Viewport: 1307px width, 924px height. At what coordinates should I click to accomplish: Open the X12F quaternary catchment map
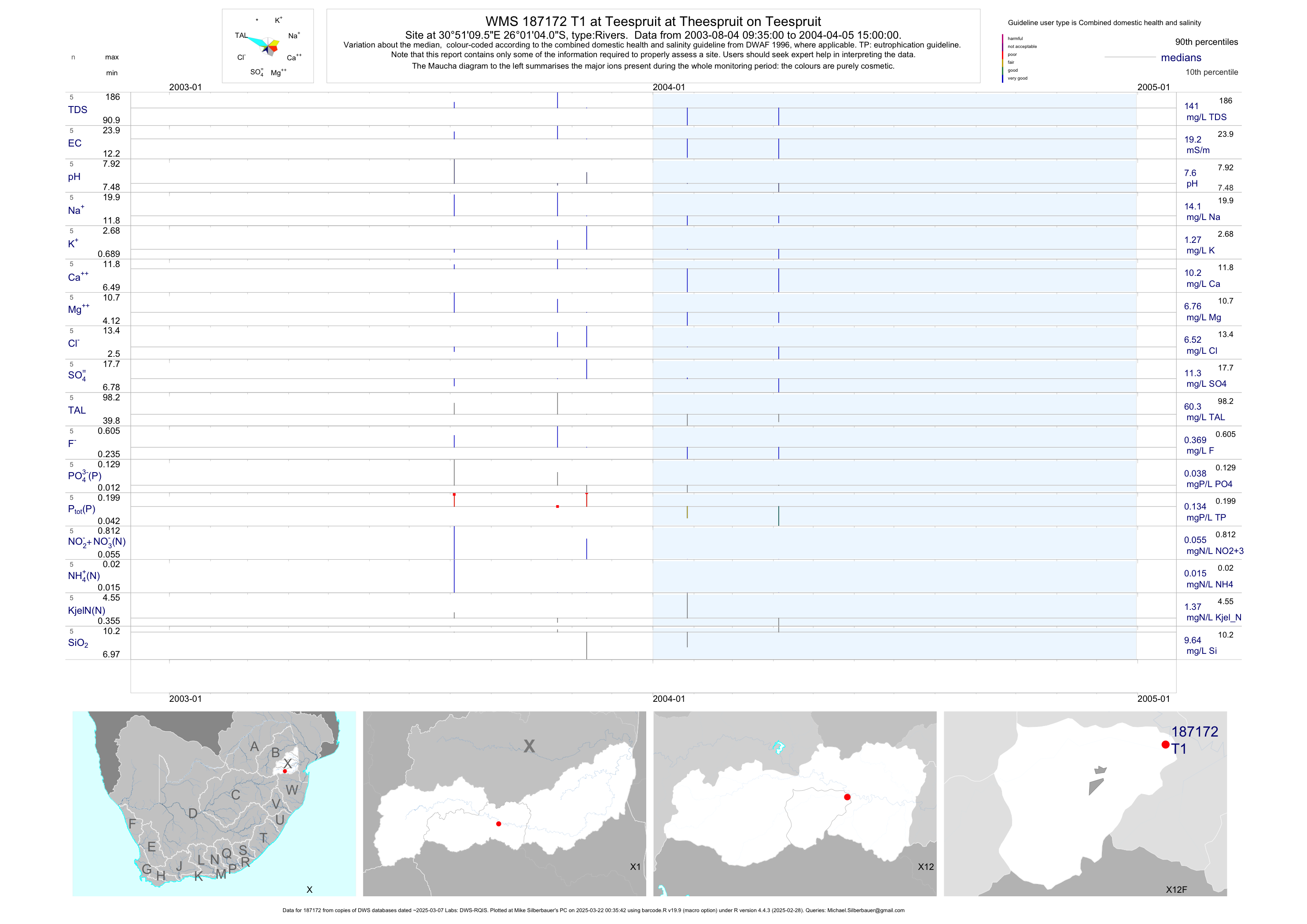pos(1085,803)
